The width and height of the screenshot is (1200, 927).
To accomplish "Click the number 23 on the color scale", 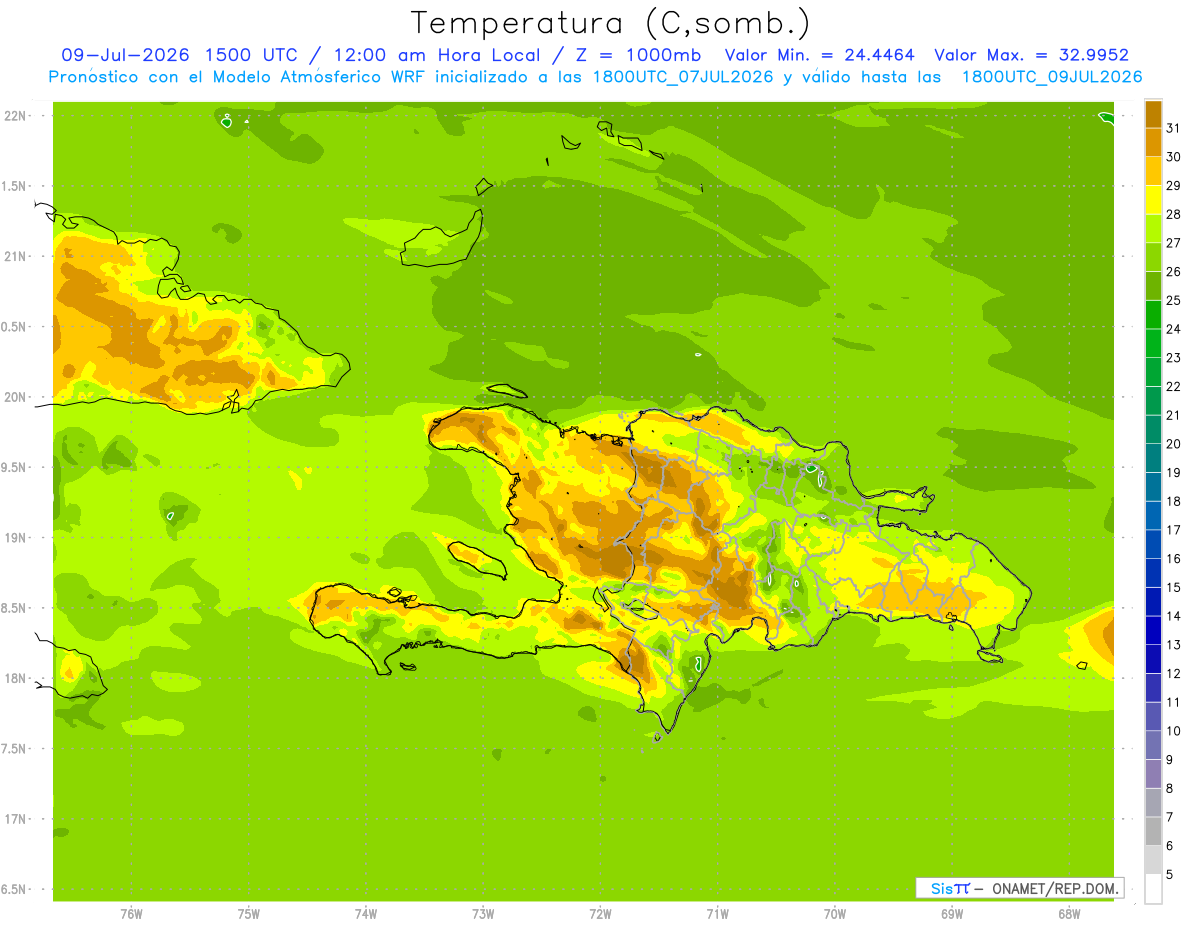I will 1174,358.
